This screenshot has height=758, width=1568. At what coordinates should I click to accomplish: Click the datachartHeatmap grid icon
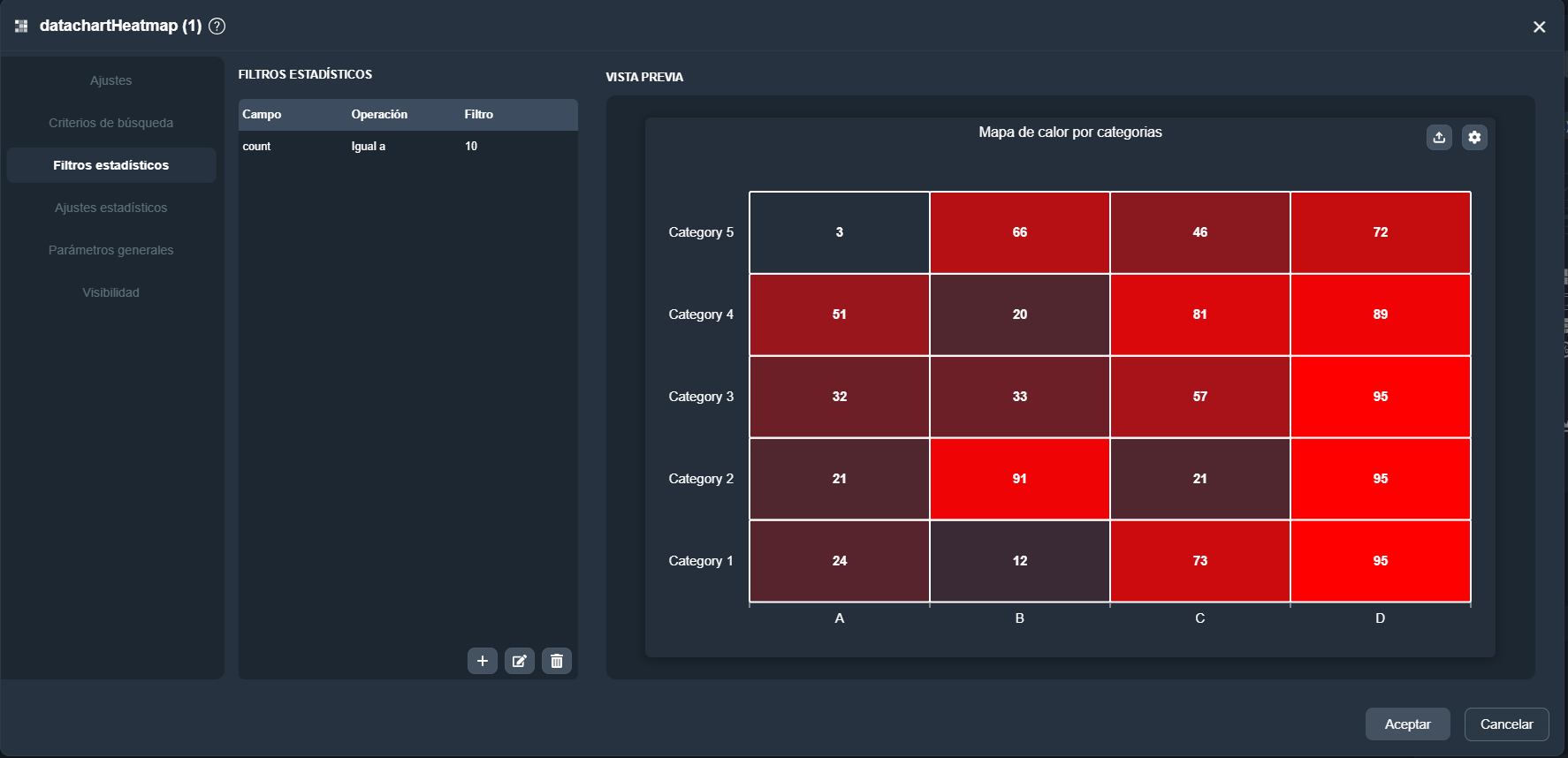(21, 27)
